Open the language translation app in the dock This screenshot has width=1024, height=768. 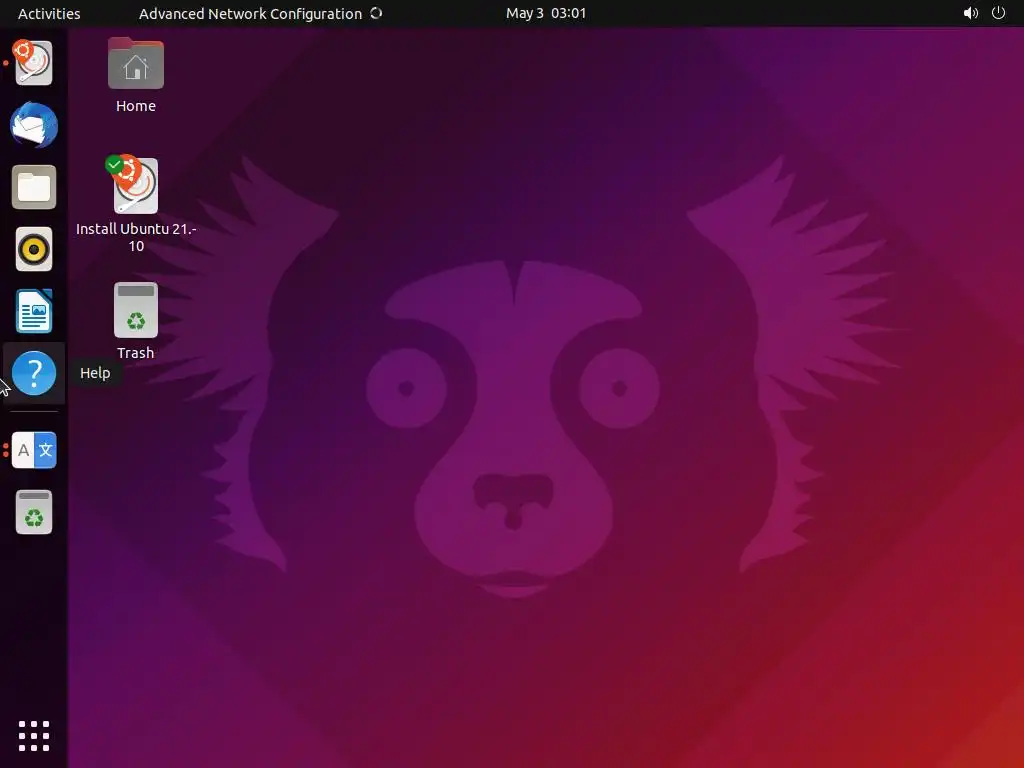pyautogui.click(x=33, y=450)
